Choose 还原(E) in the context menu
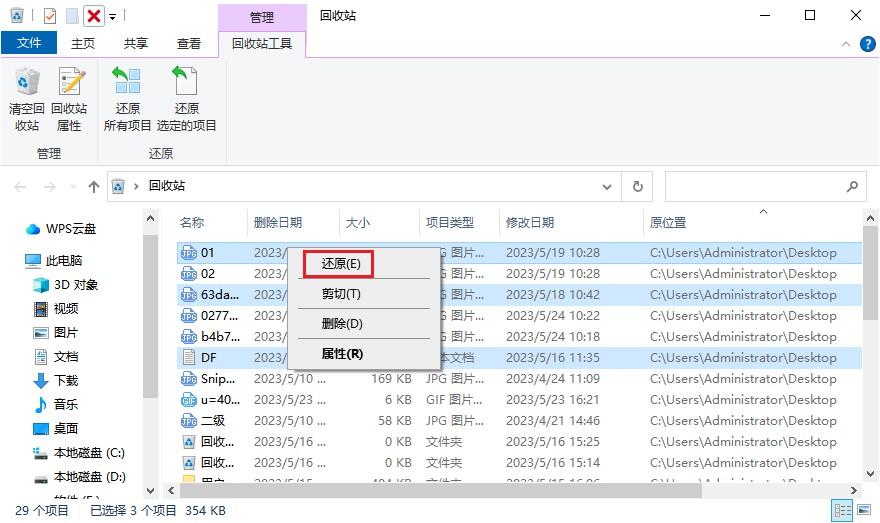The height and width of the screenshot is (523, 880). tap(341, 264)
